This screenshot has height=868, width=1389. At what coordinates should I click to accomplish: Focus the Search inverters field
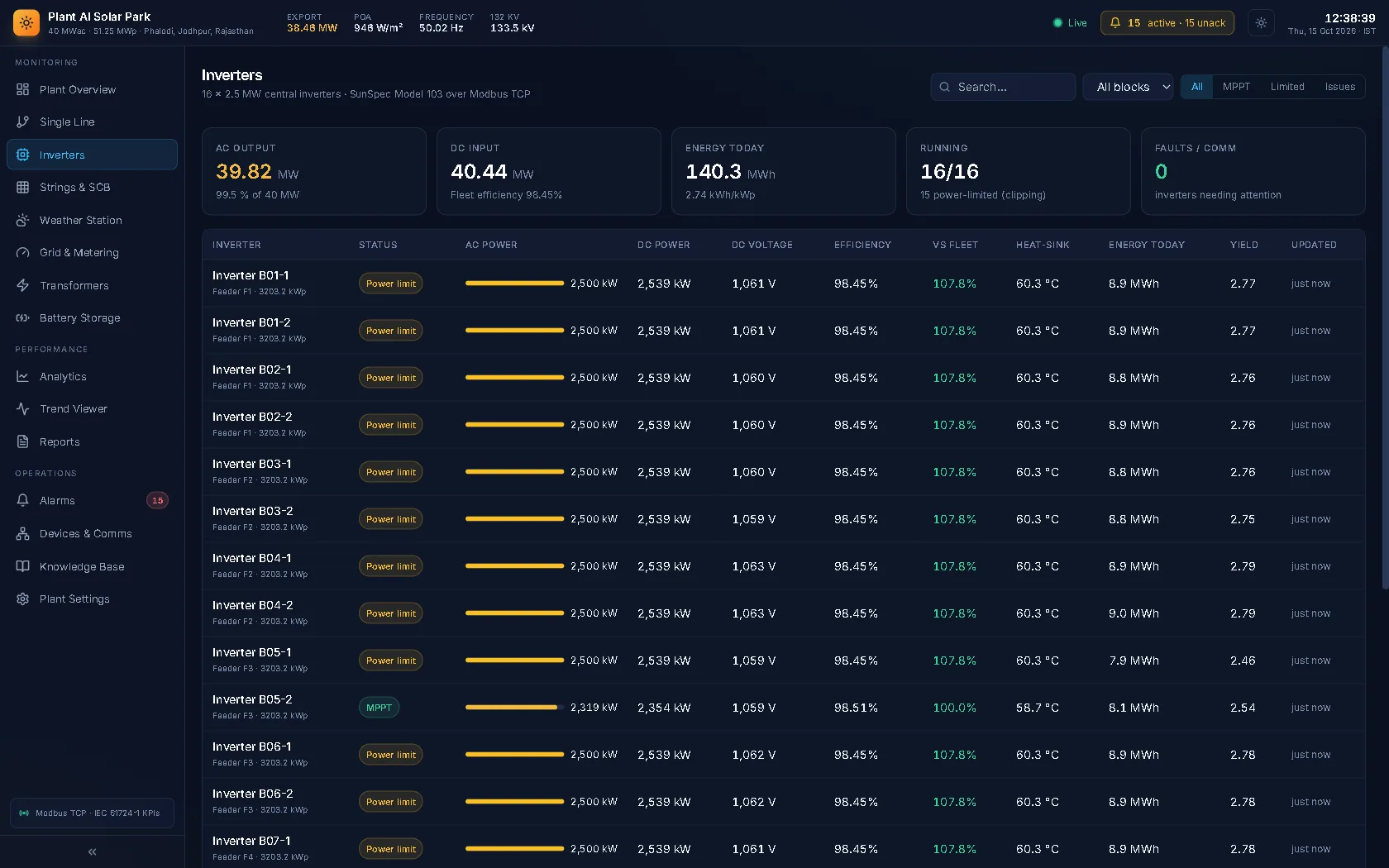click(x=1003, y=87)
